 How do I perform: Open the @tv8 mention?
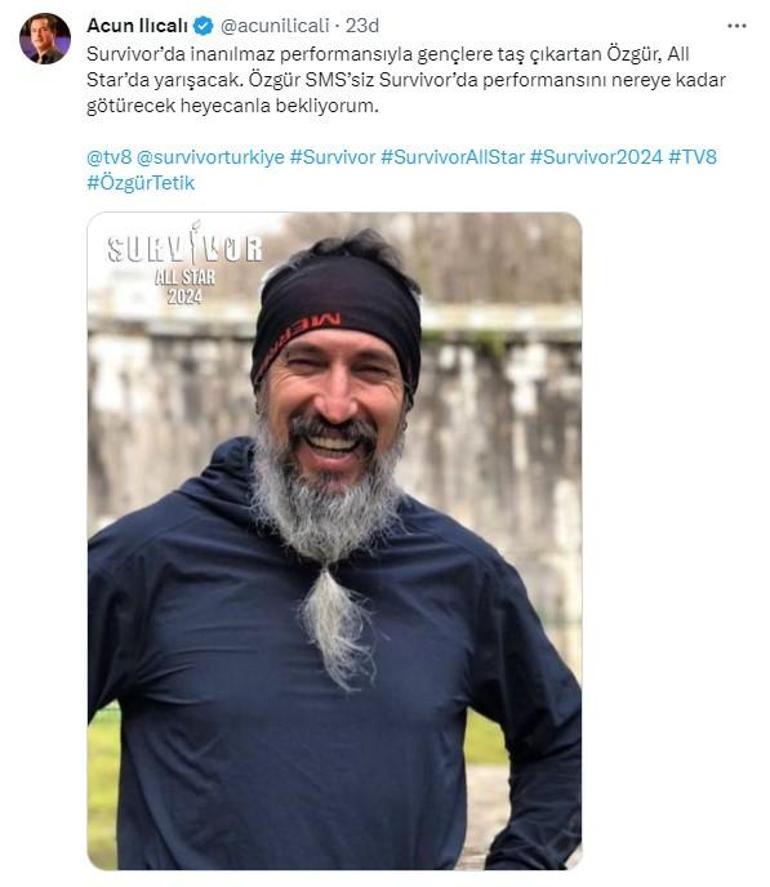point(109,157)
